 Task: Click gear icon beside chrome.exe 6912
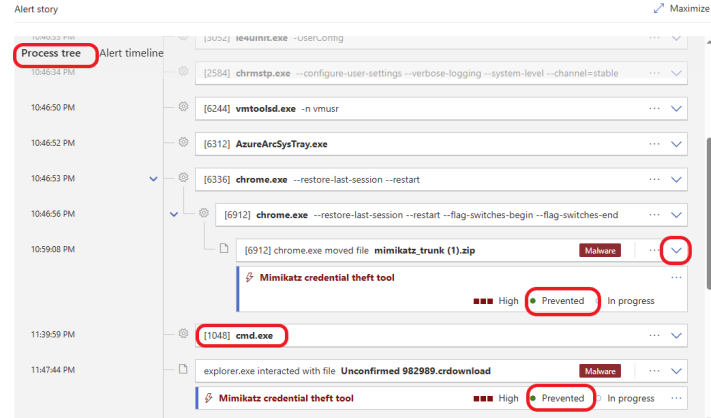(204, 213)
